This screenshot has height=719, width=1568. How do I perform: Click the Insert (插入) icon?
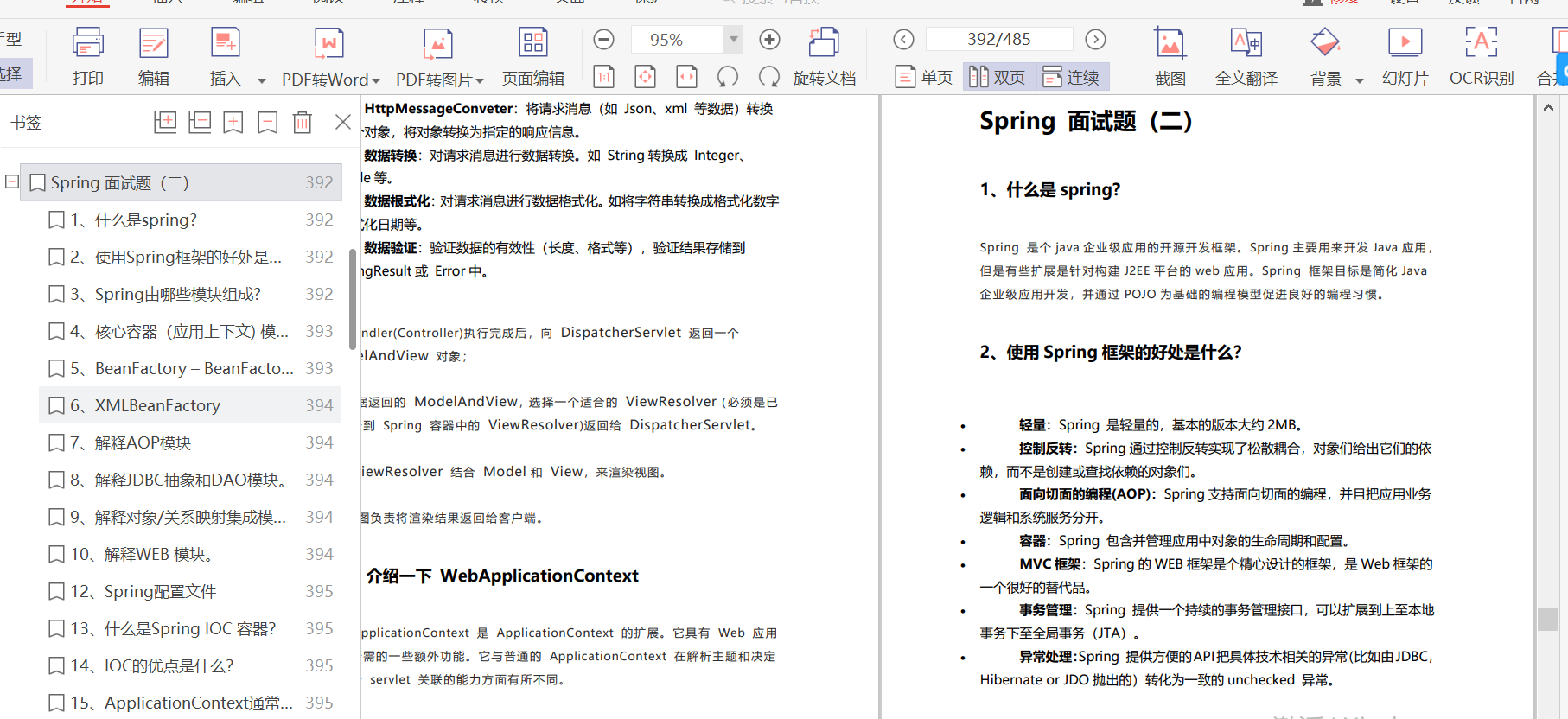pos(225,42)
